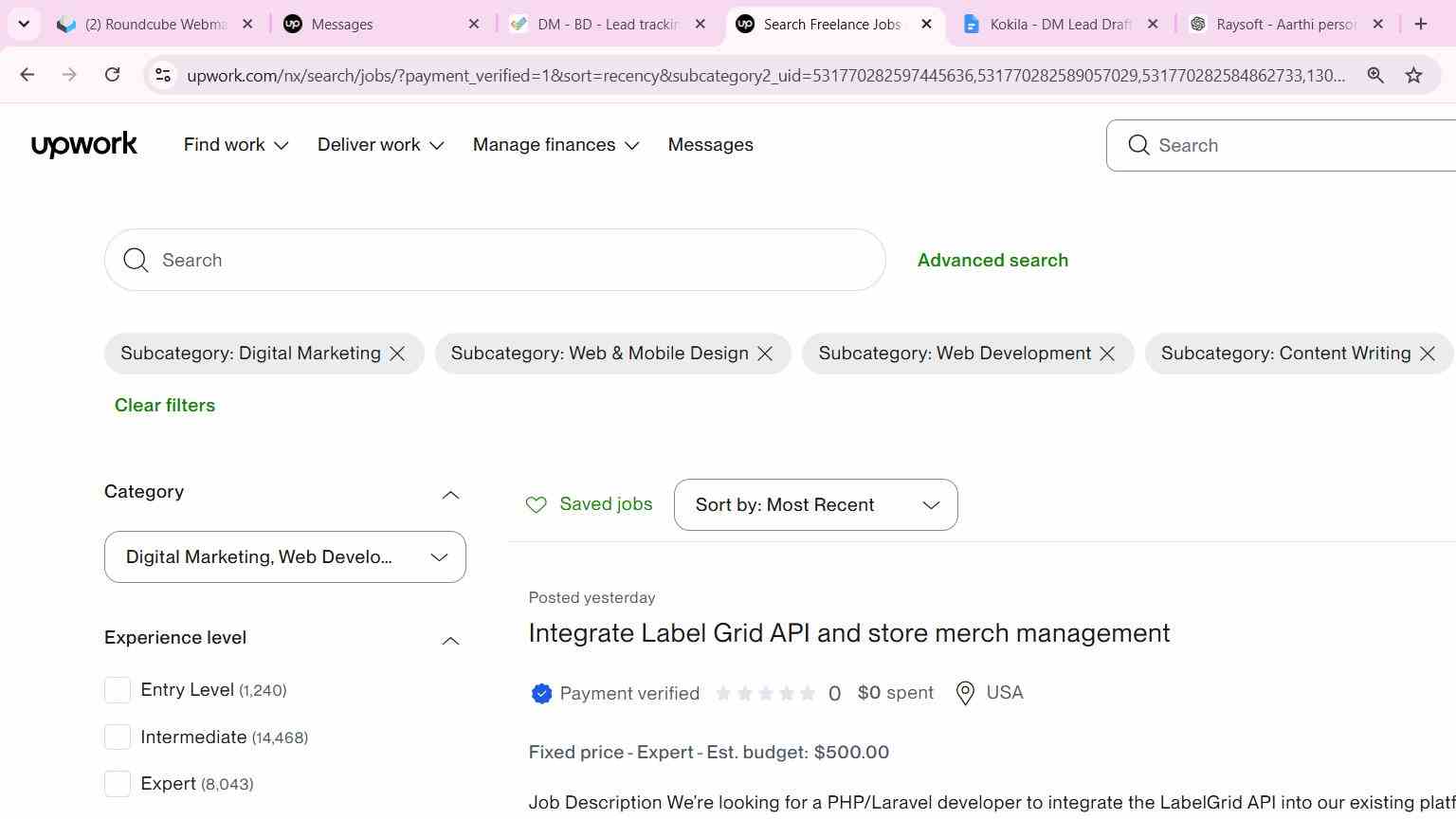Image resolution: width=1456 pixels, height=819 pixels.
Task: Open the Find work menu
Action: point(236,145)
